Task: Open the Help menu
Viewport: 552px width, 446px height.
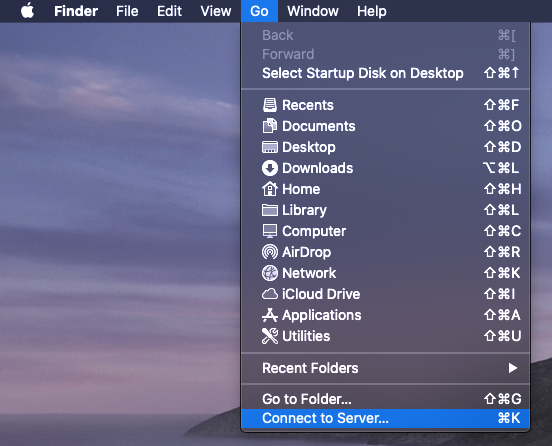Action: pyautogui.click(x=372, y=11)
